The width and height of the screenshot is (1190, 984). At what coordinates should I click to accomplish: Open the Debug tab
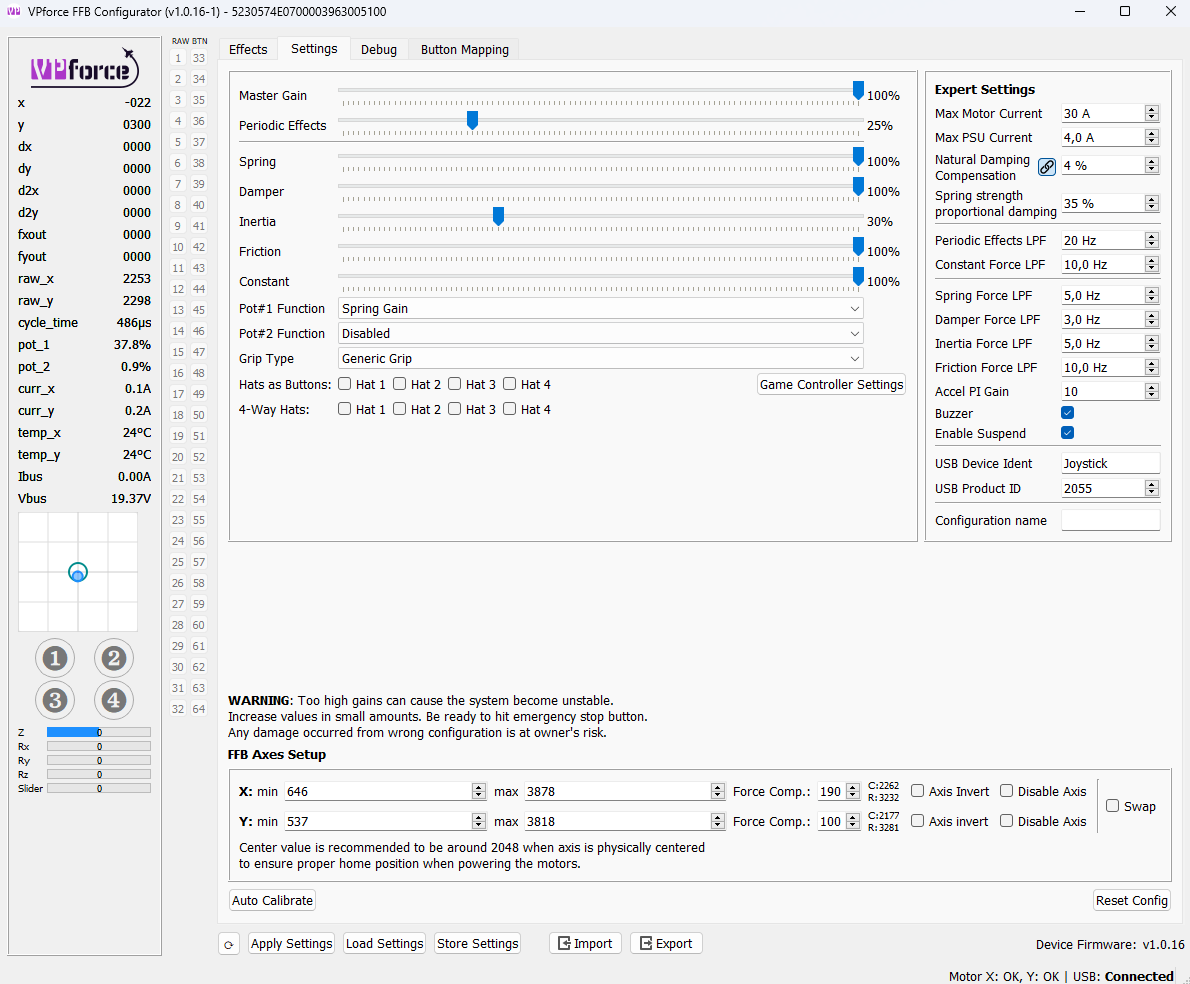coord(379,49)
